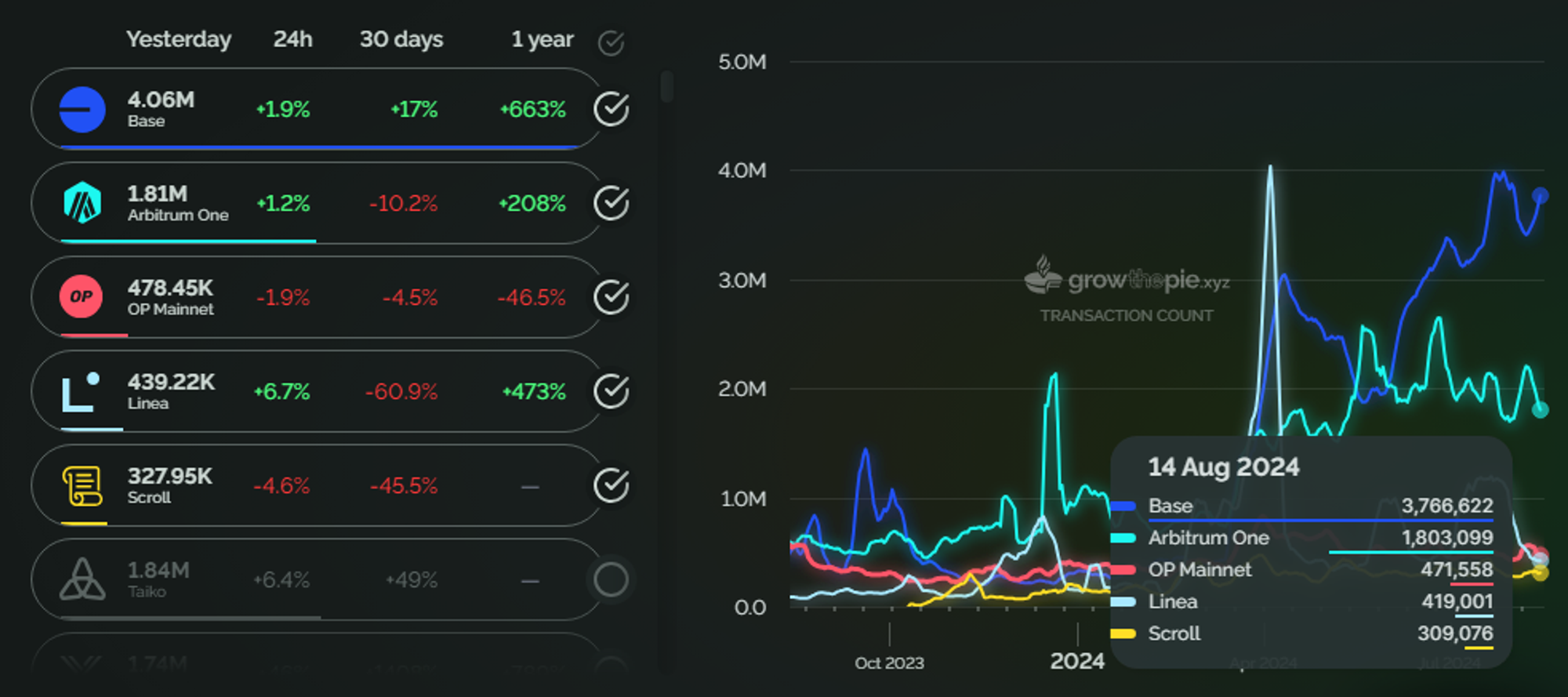Sort by 30 days column header
This screenshot has width=1568, height=697.
(401, 40)
